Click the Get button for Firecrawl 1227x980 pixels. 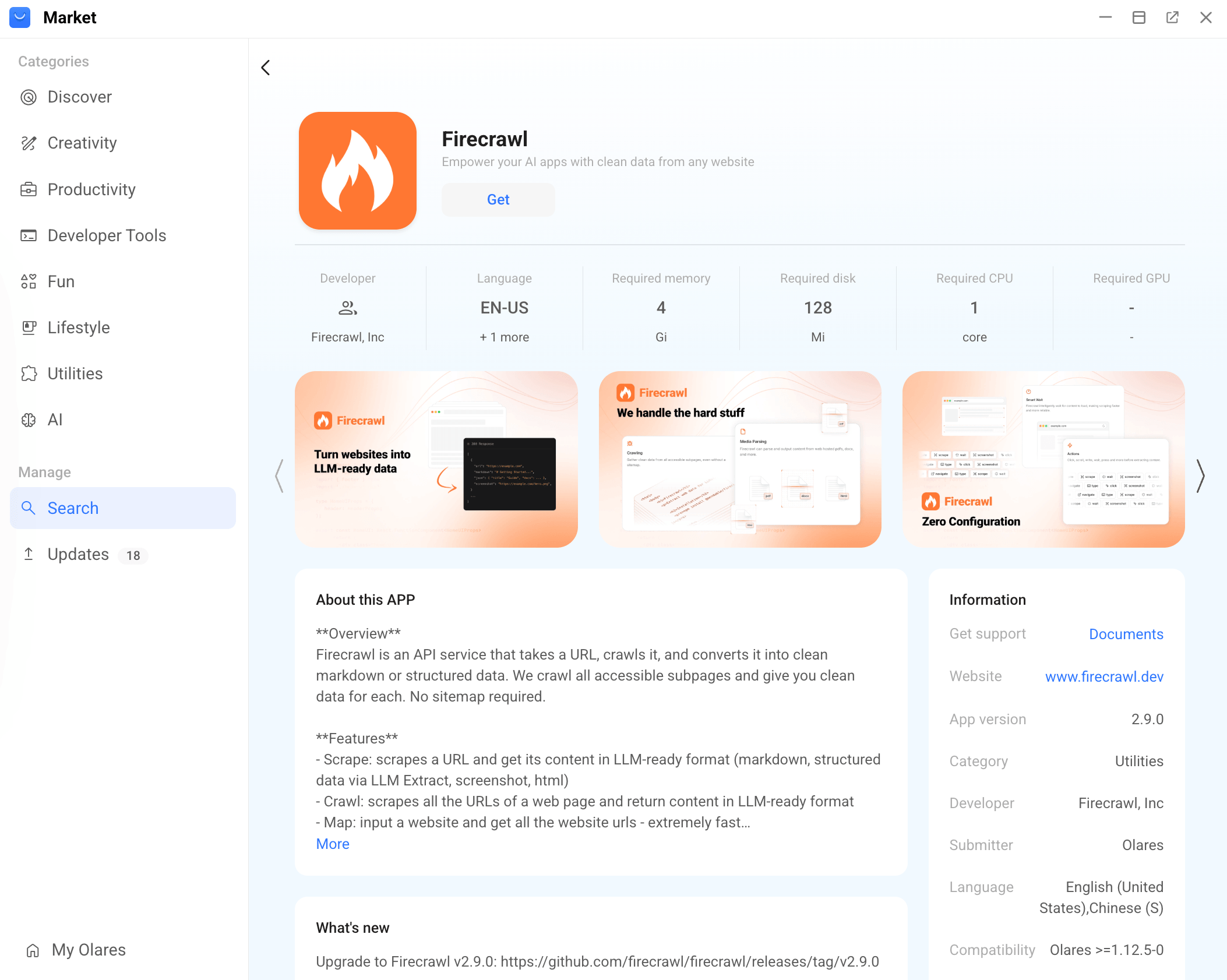(498, 200)
